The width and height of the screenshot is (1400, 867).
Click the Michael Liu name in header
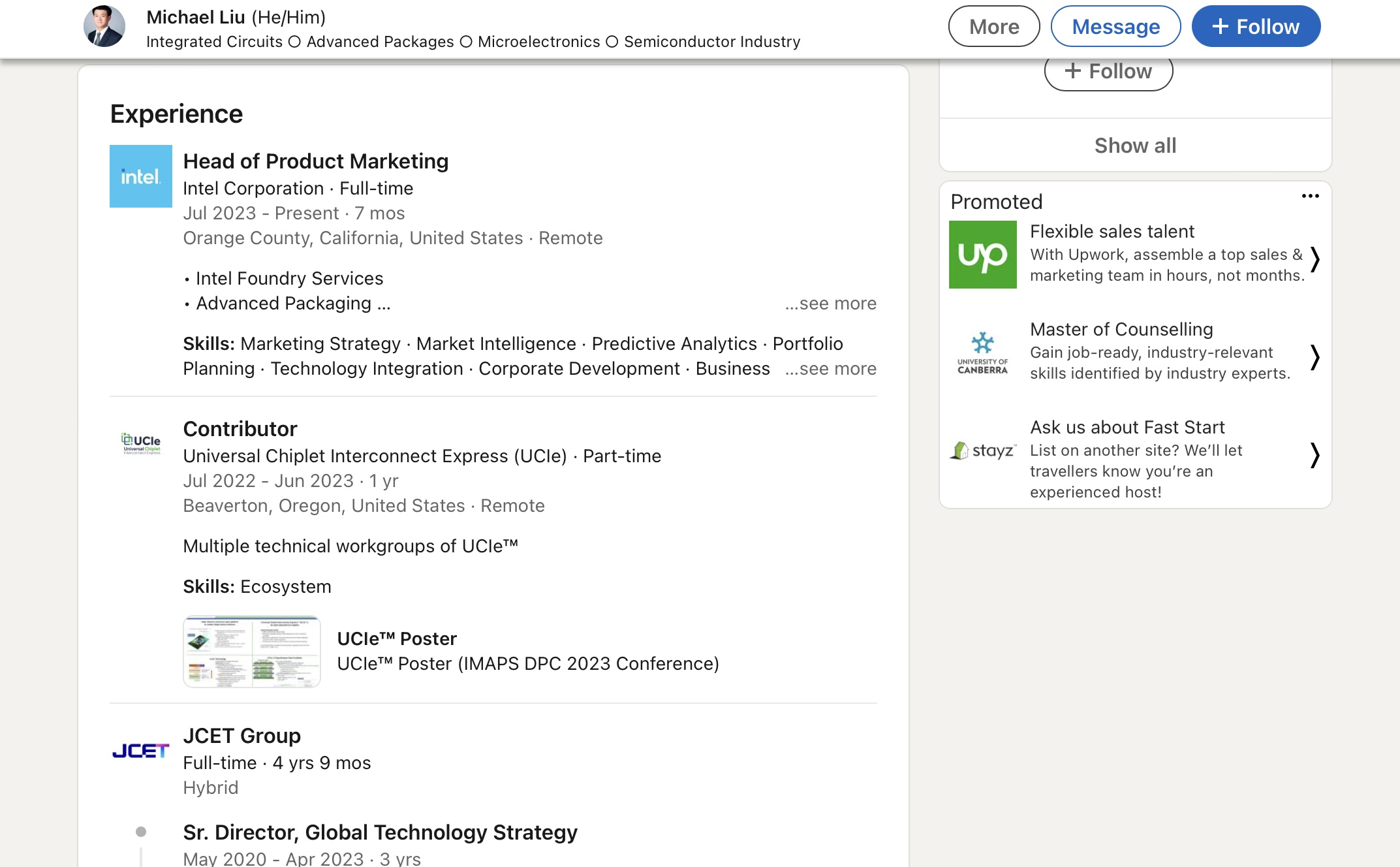[x=196, y=17]
